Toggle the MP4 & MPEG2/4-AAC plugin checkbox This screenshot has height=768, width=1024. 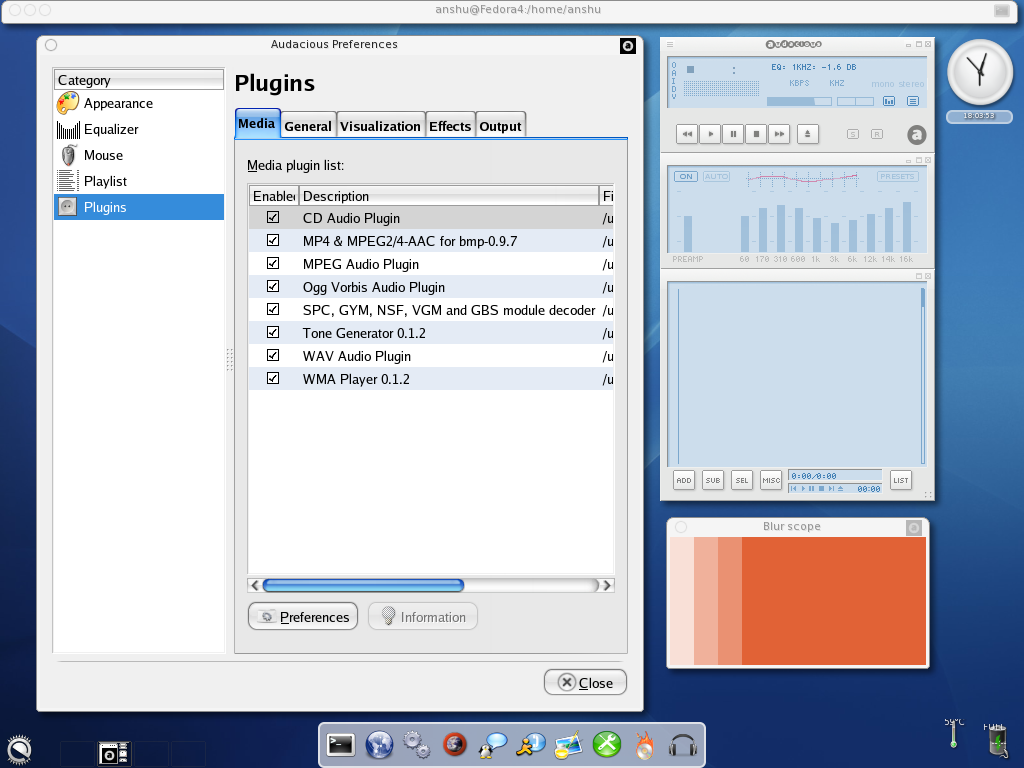click(273, 240)
